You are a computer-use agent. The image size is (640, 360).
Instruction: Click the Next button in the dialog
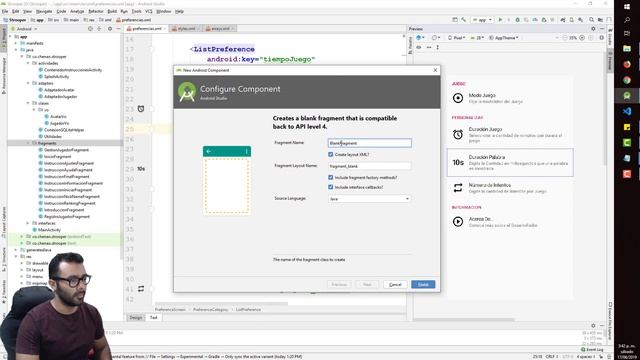click(x=367, y=284)
